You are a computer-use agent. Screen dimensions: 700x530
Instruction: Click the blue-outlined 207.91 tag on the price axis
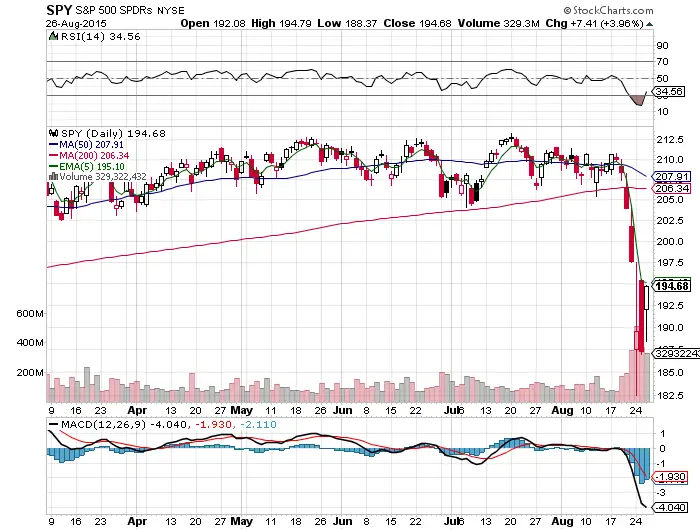coord(671,176)
